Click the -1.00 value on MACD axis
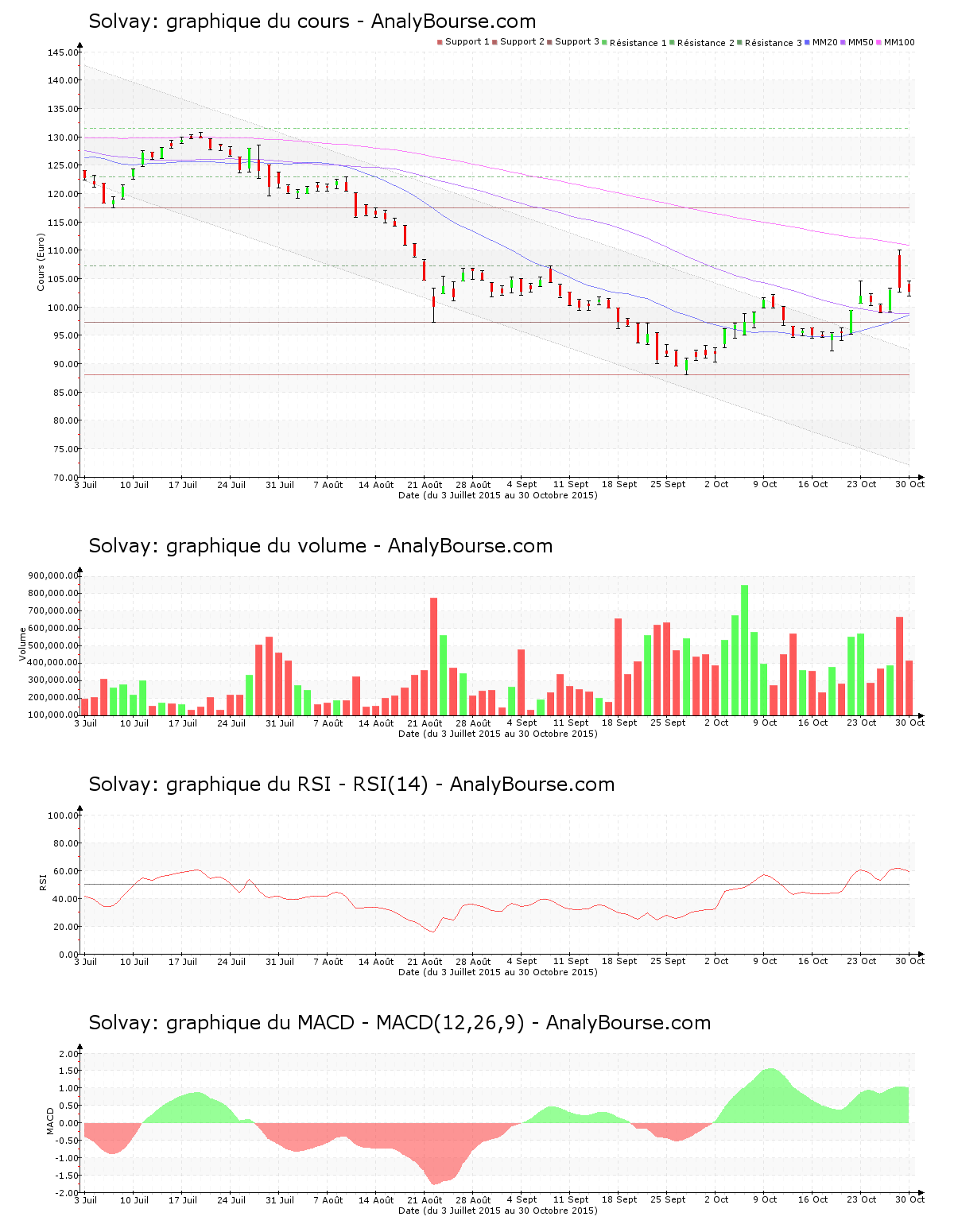Viewport: 954px width, 1232px height. point(68,1158)
